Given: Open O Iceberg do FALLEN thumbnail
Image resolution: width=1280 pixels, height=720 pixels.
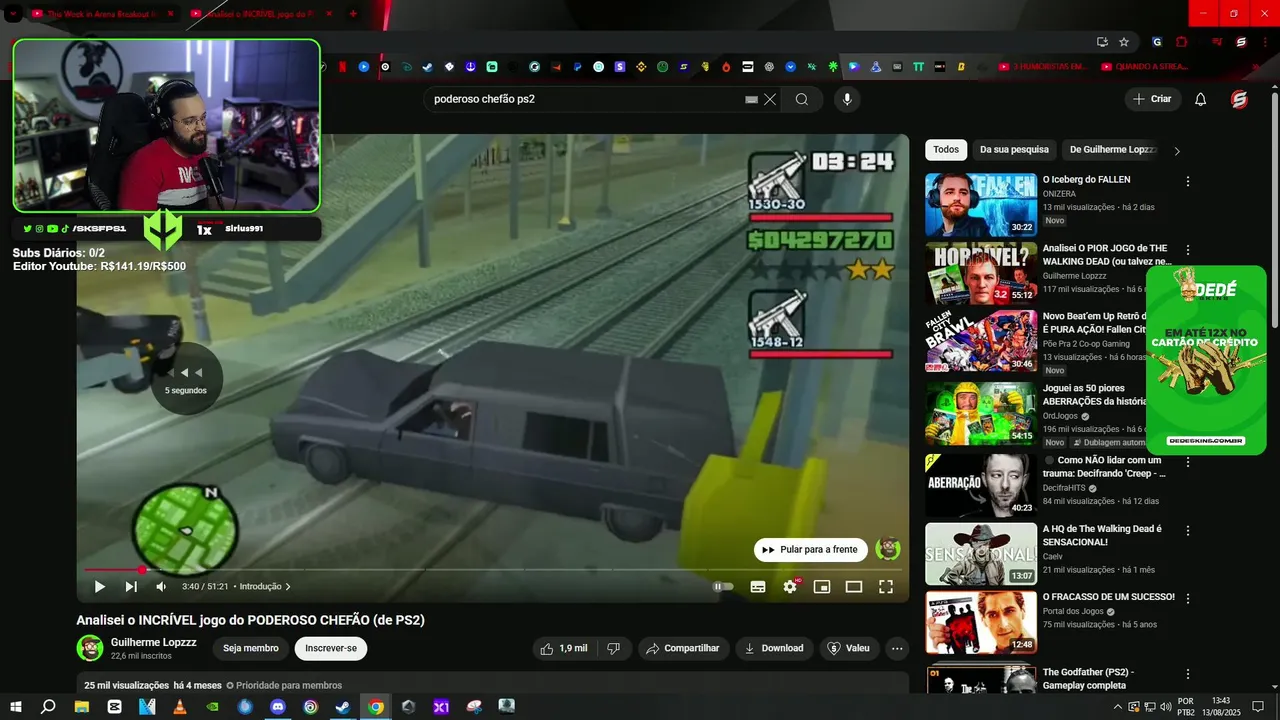Looking at the screenshot, I should click(981, 205).
